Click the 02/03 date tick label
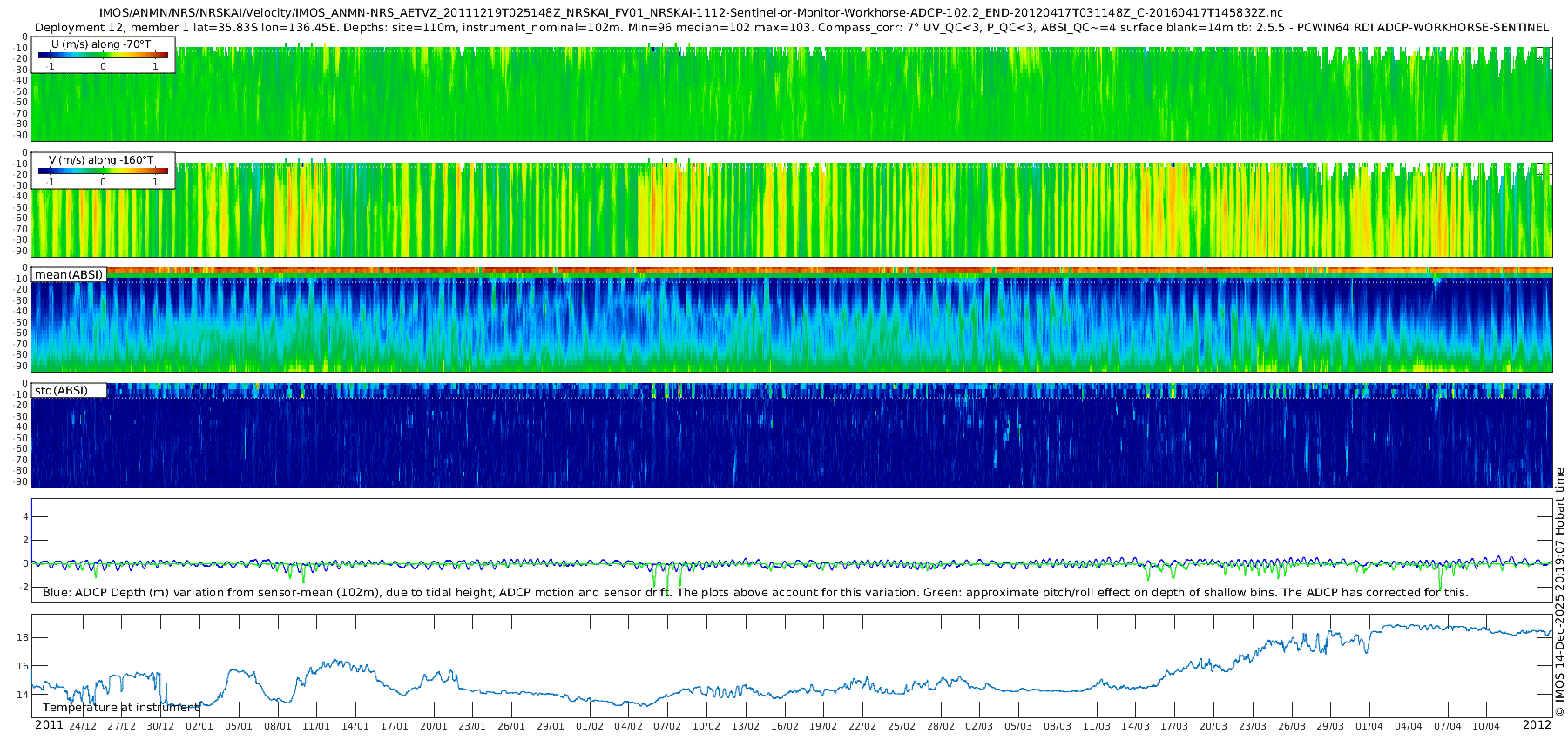Screen dimensions: 1568x740 [x=979, y=726]
